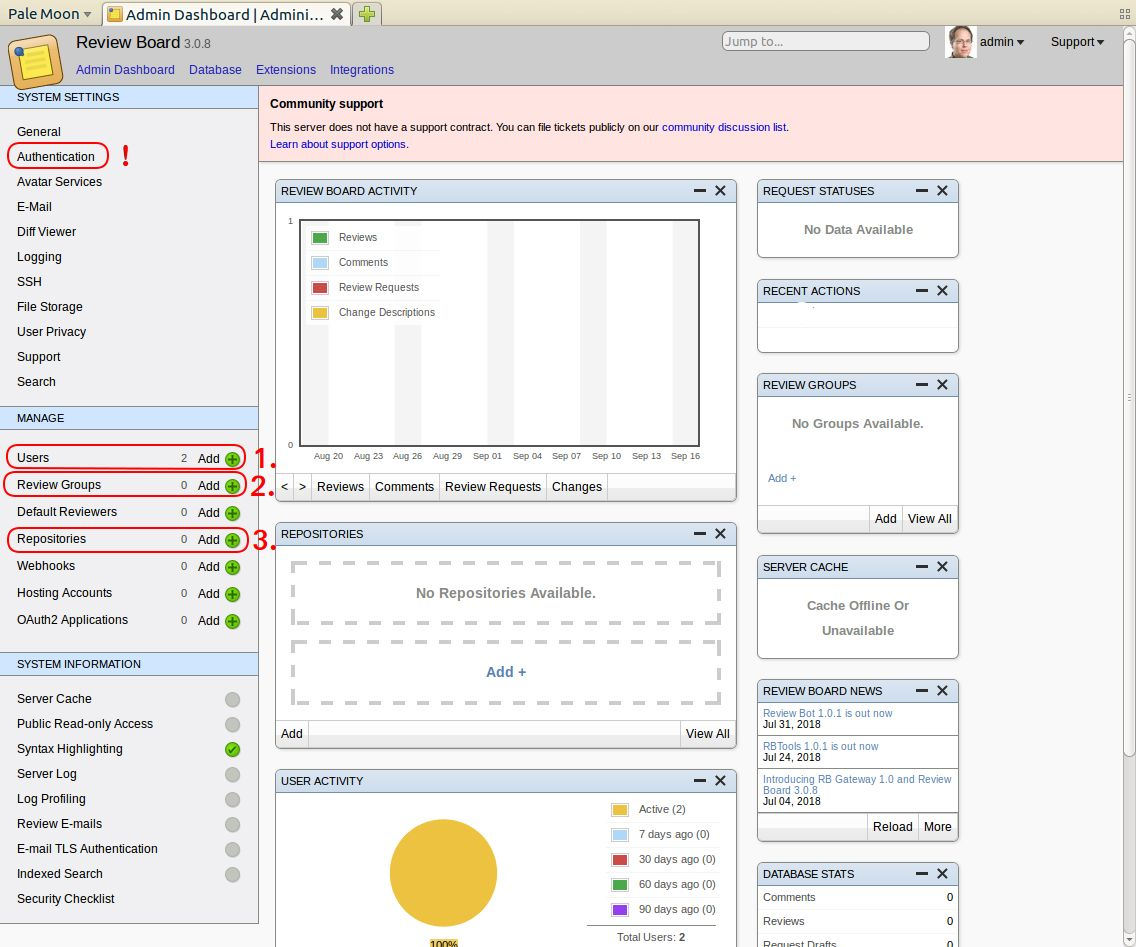Click the green plus icon beside Users
This screenshot has height=947, width=1136.
tap(232, 459)
